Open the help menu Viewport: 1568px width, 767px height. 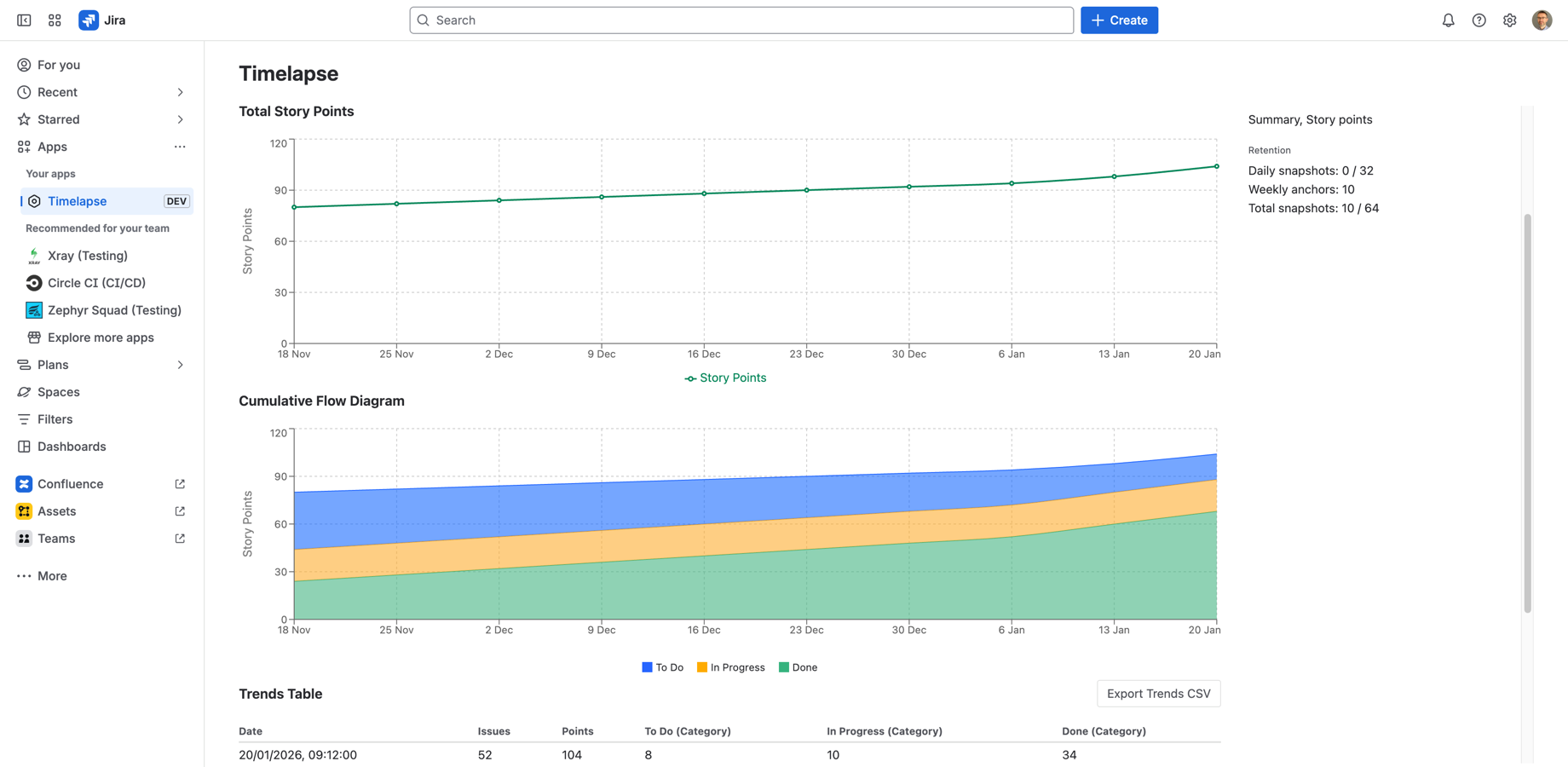(x=1479, y=20)
